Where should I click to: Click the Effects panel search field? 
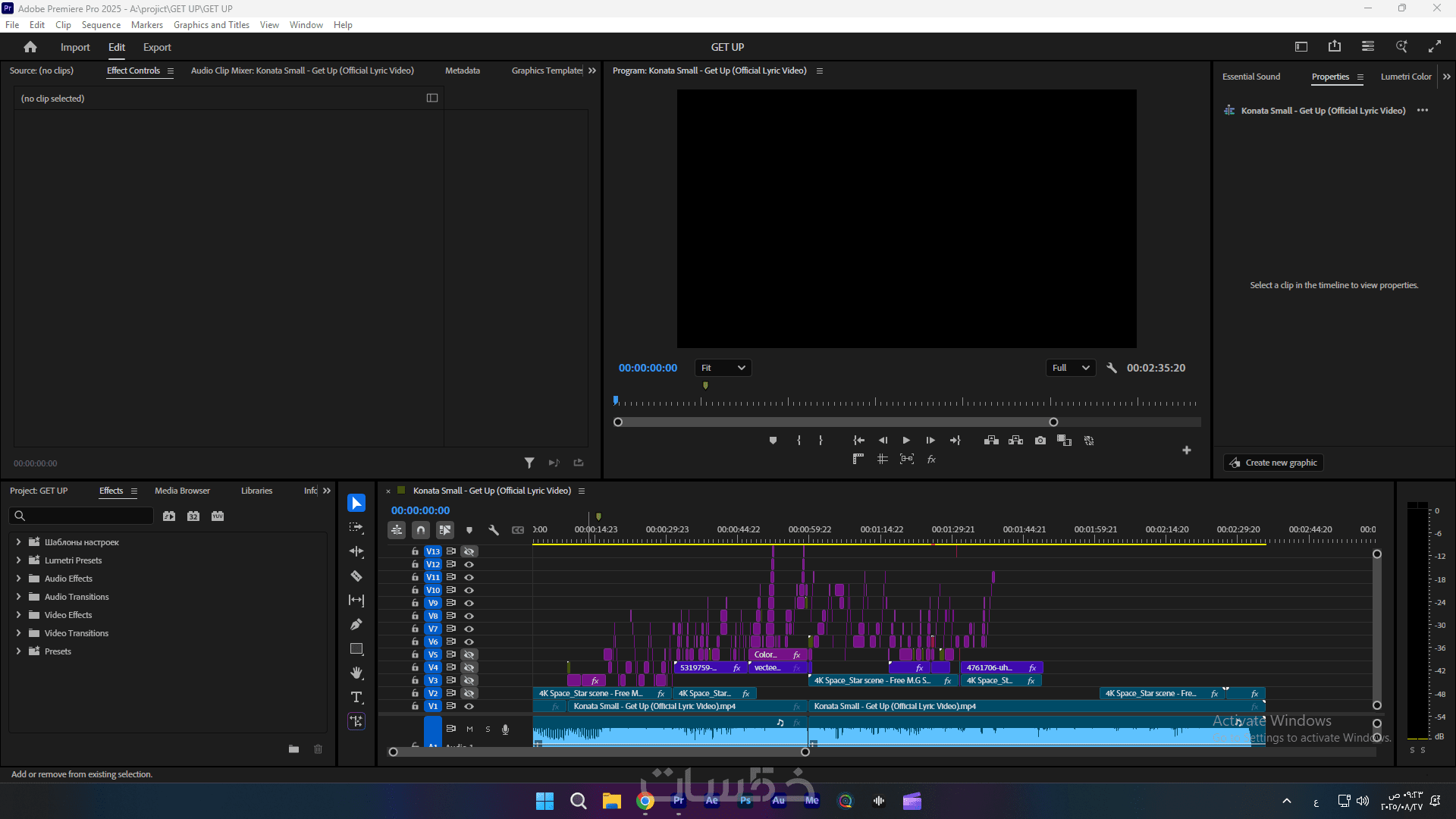[82, 516]
